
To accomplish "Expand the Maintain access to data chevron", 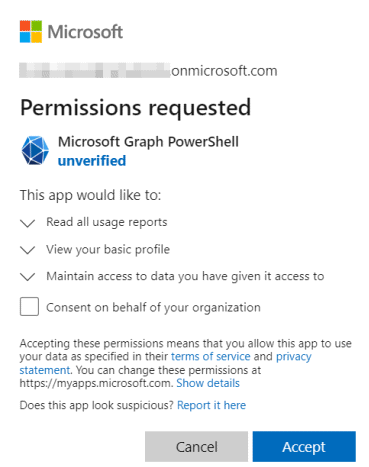I will click(x=28, y=277).
